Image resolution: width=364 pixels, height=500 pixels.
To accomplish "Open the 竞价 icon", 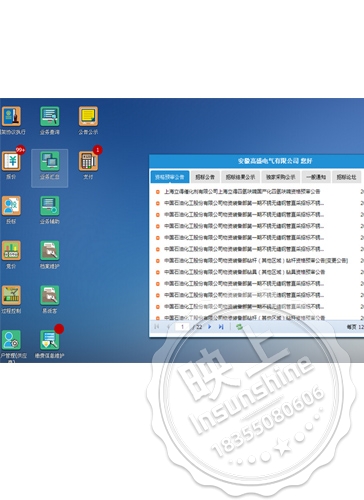I will pos(11,250).
